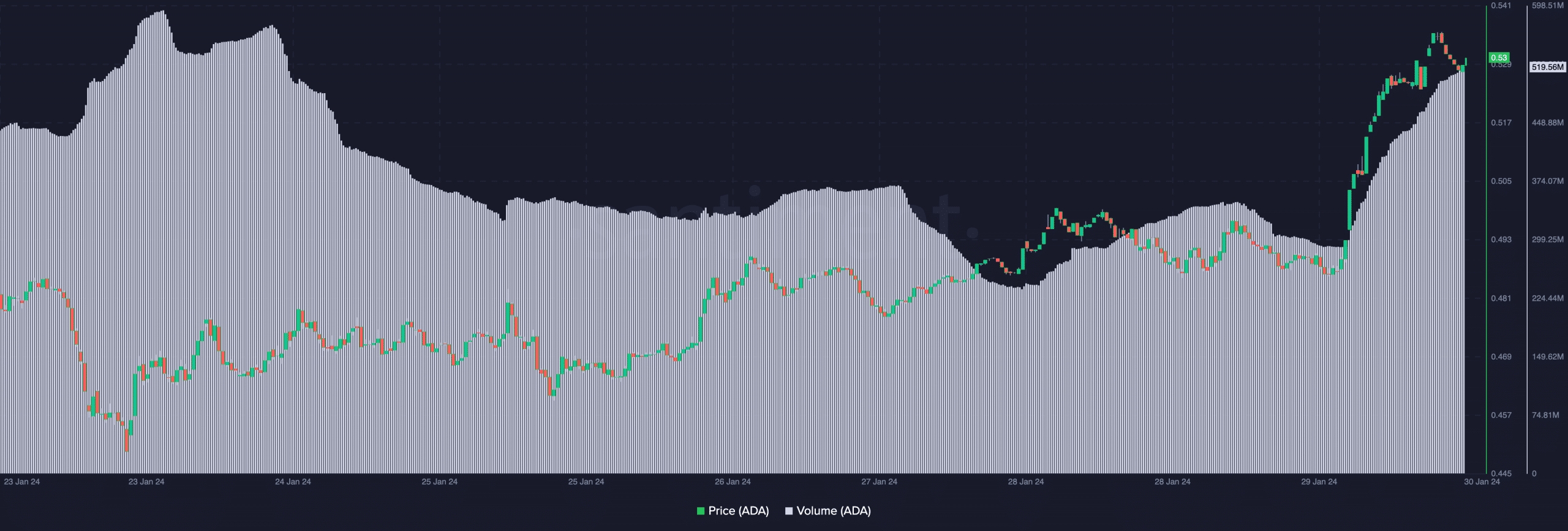The width and height of the screenshot is (1568, 531).
Task: Click the 374.07M volume axis value
Action: [1548, 181]
